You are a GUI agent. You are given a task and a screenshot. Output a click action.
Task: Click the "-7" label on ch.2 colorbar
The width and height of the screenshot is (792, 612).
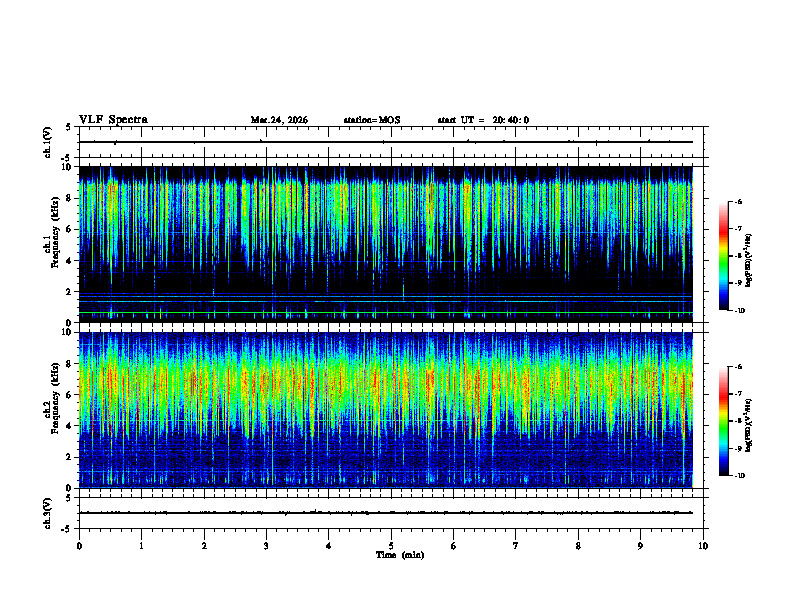click(x=738, y=394)
